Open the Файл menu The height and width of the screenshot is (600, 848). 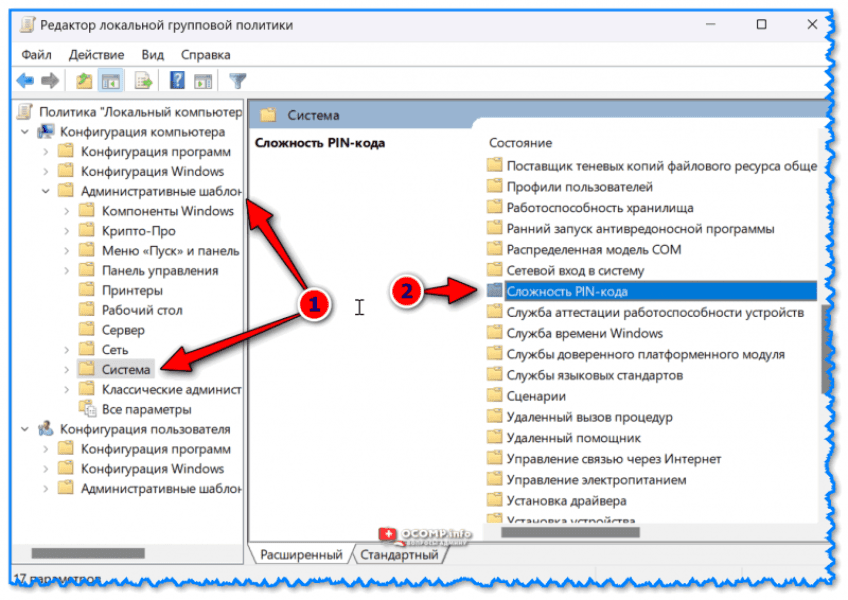pyautogui.click(x=36, y=54)
